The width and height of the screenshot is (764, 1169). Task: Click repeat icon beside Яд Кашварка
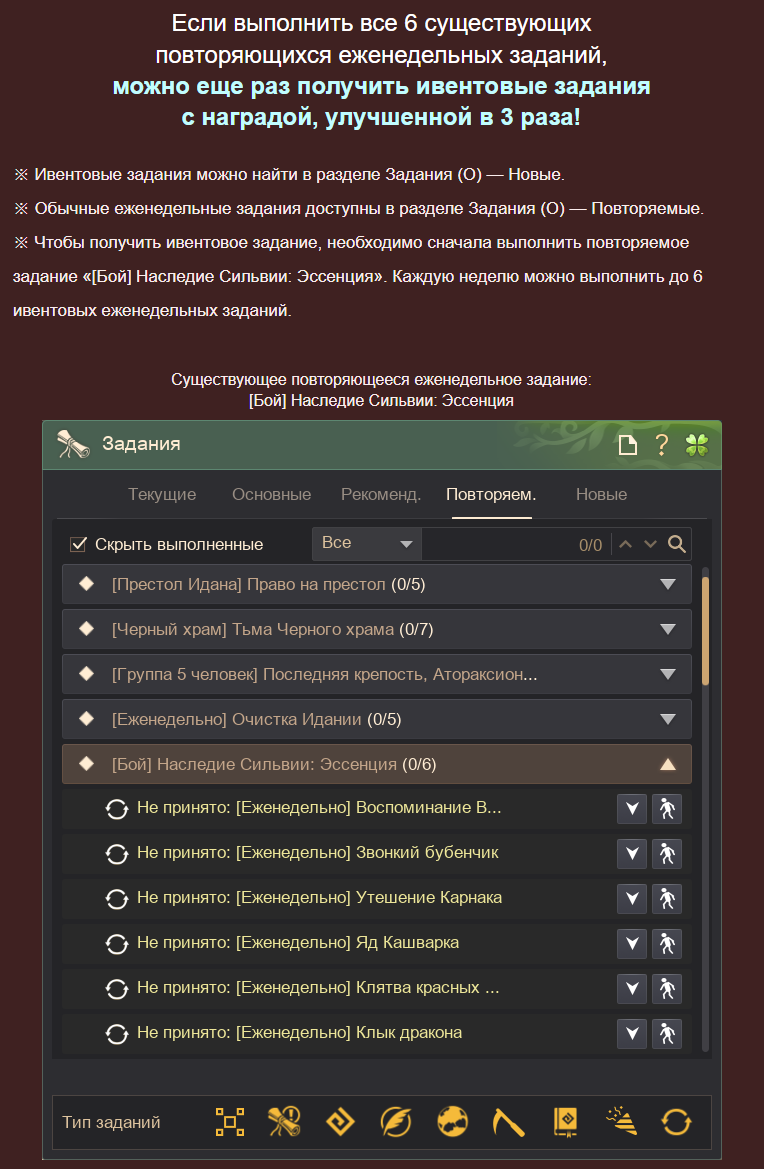(x=117, y=944)
